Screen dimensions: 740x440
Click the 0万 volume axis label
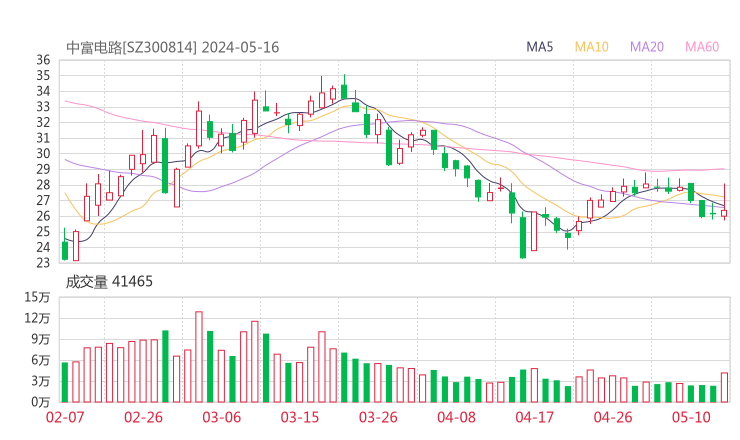pyautogui.click(x=41, y=402)
